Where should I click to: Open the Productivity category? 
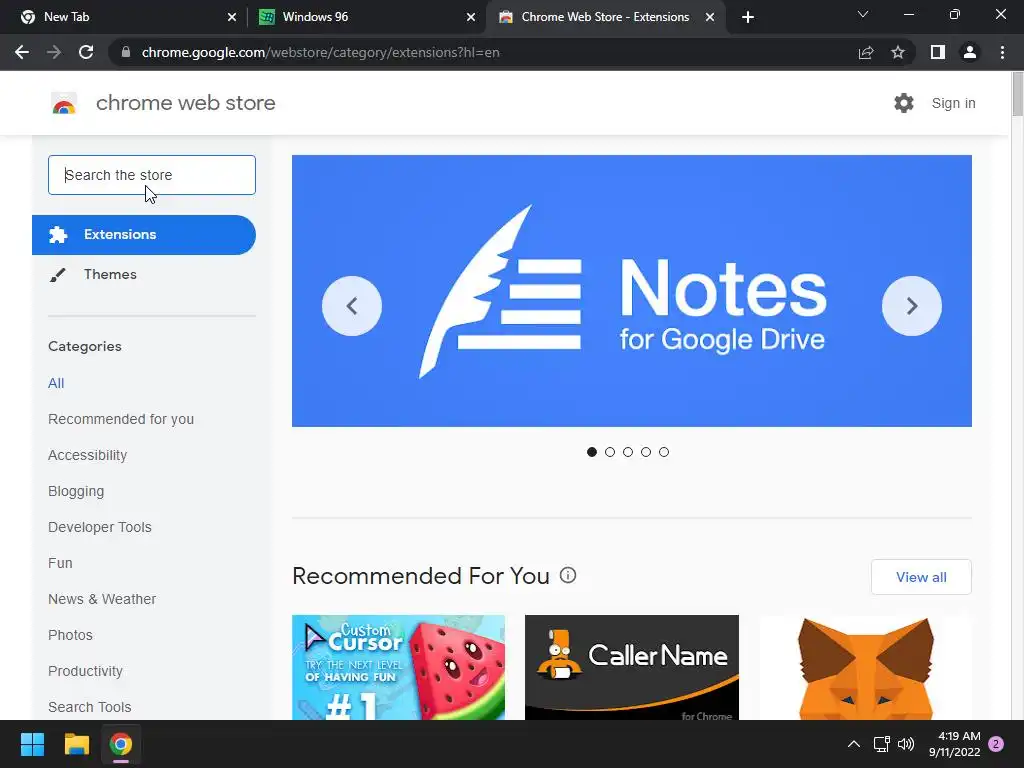tap(86, 671)
